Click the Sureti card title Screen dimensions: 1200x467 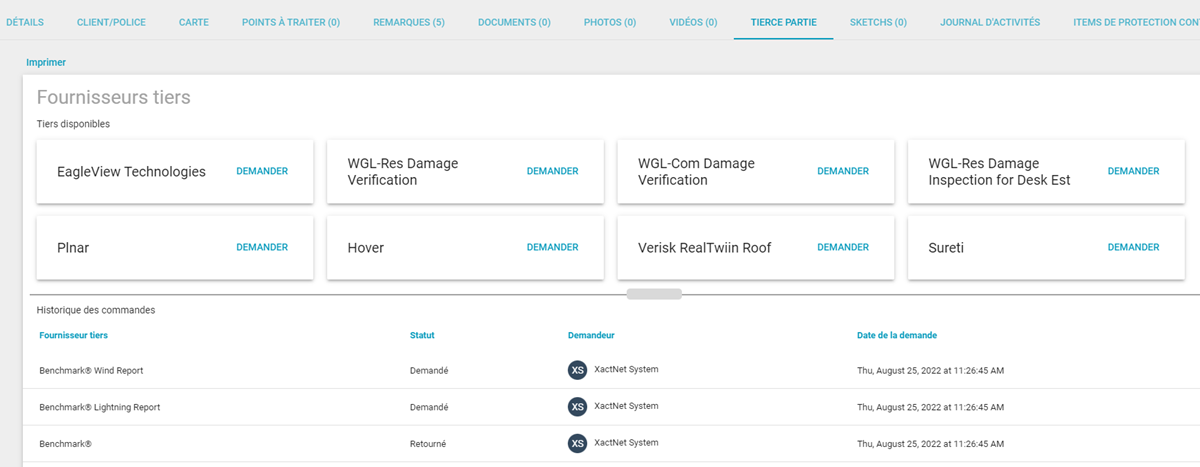point(947,248)
